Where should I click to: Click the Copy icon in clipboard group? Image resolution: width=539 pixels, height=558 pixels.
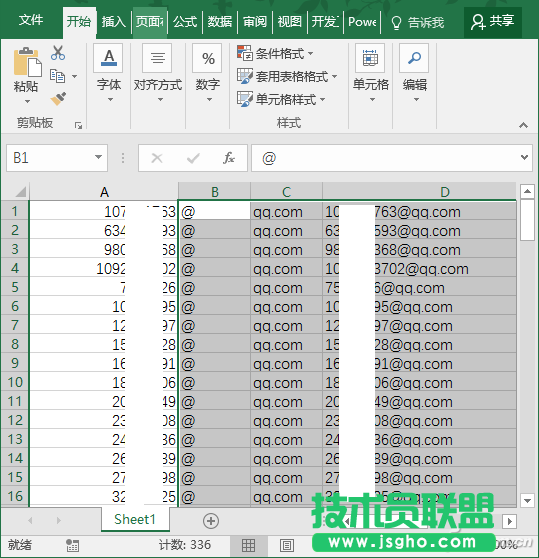[57, 76]
